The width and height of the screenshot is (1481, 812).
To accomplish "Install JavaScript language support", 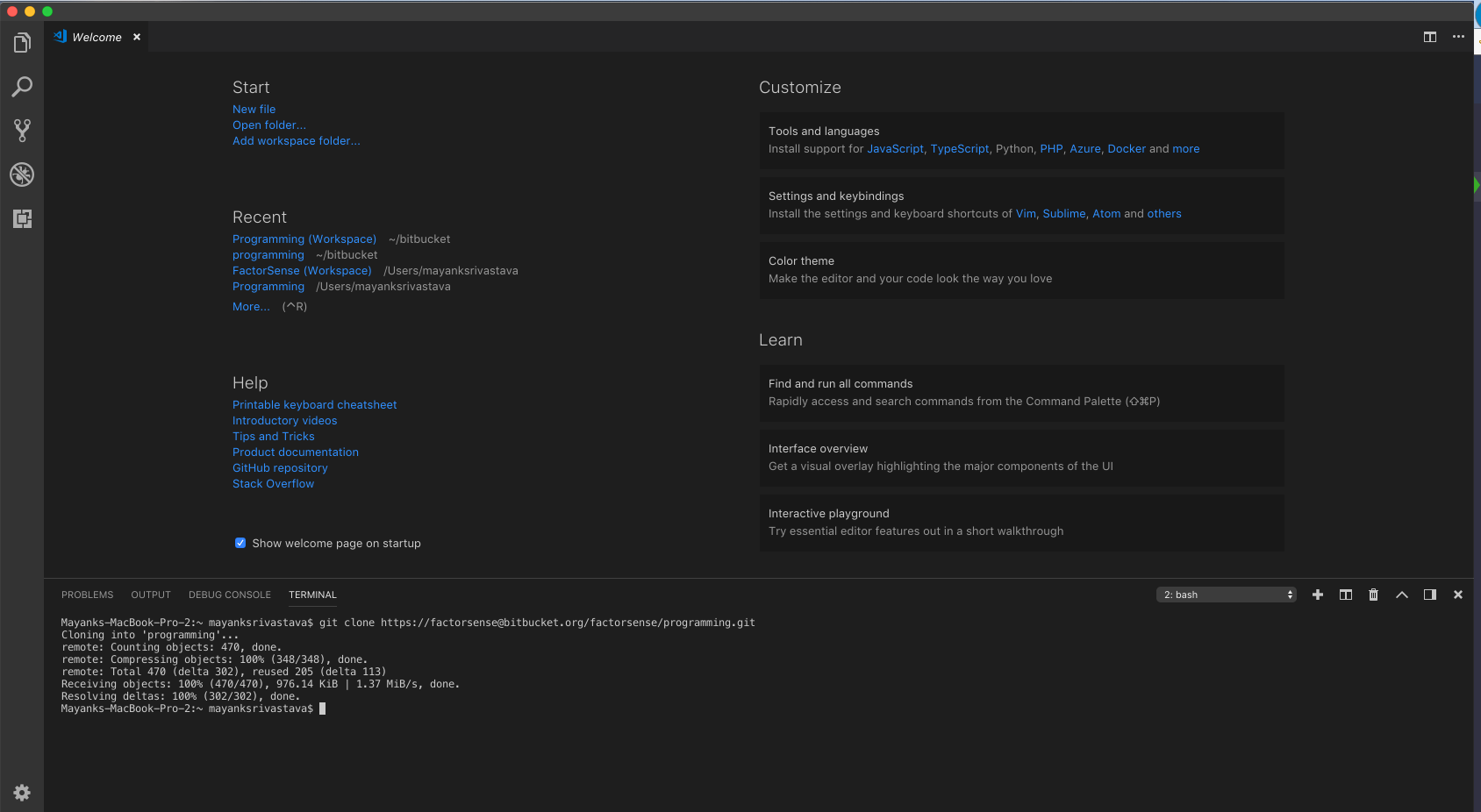I will 895,149.
